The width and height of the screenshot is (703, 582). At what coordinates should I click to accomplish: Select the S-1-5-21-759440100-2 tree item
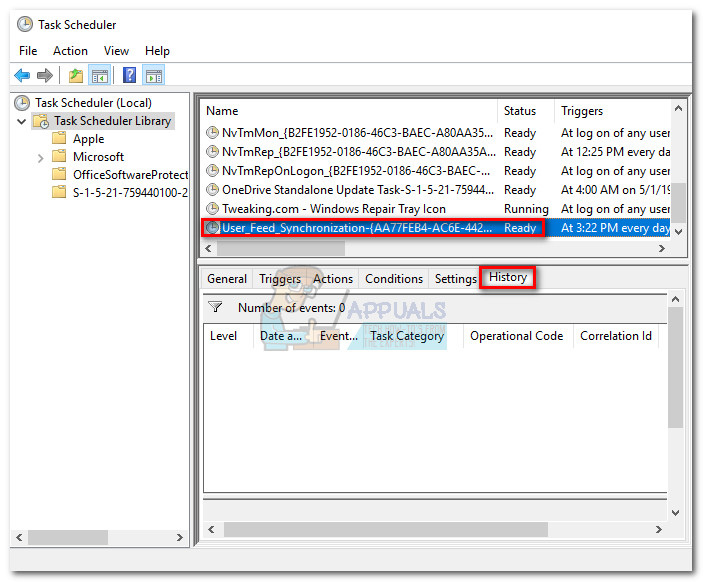point(130,192)
